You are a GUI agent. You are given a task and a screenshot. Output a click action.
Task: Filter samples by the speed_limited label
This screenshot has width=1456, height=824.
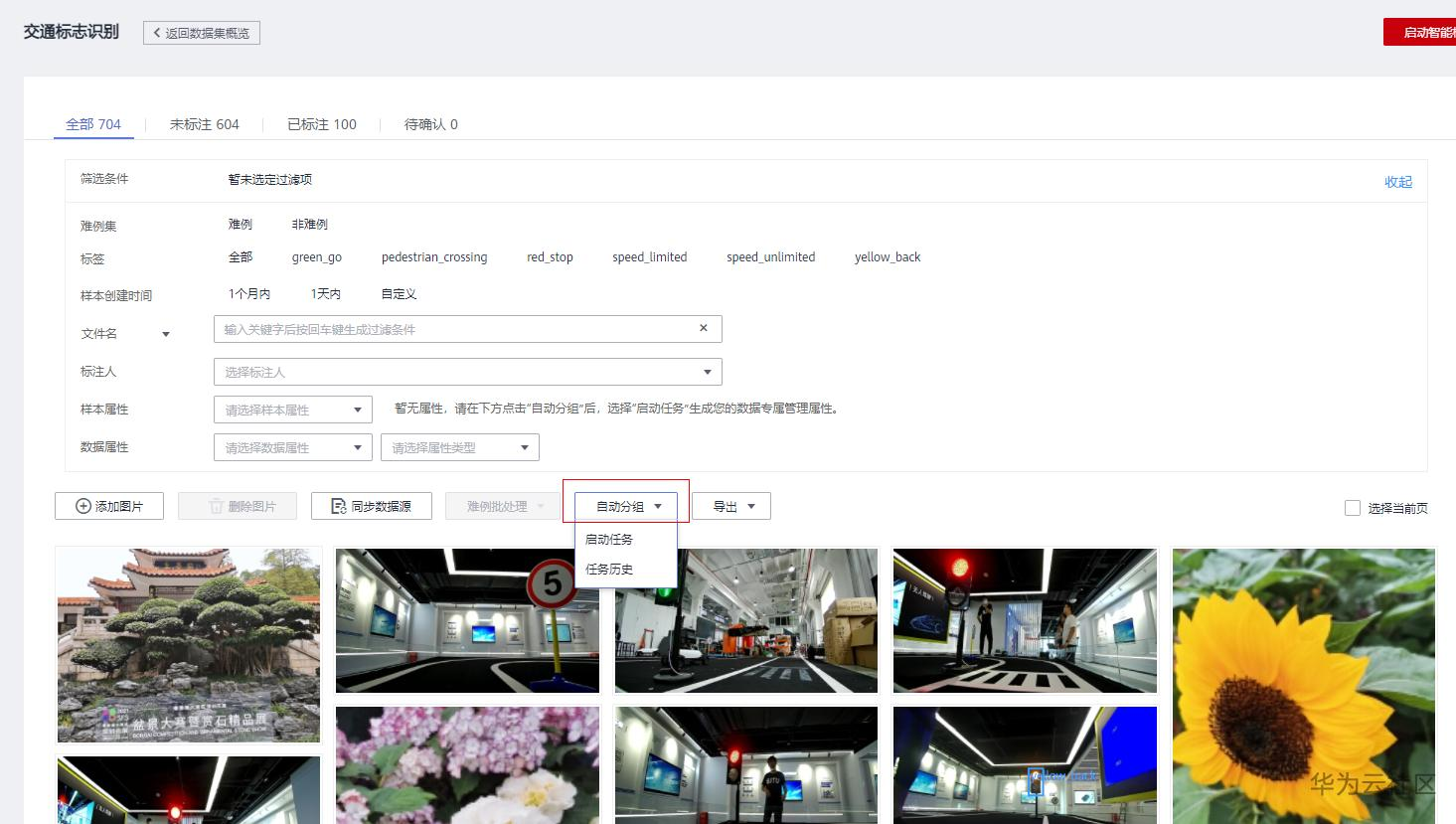tap(650, 256)
